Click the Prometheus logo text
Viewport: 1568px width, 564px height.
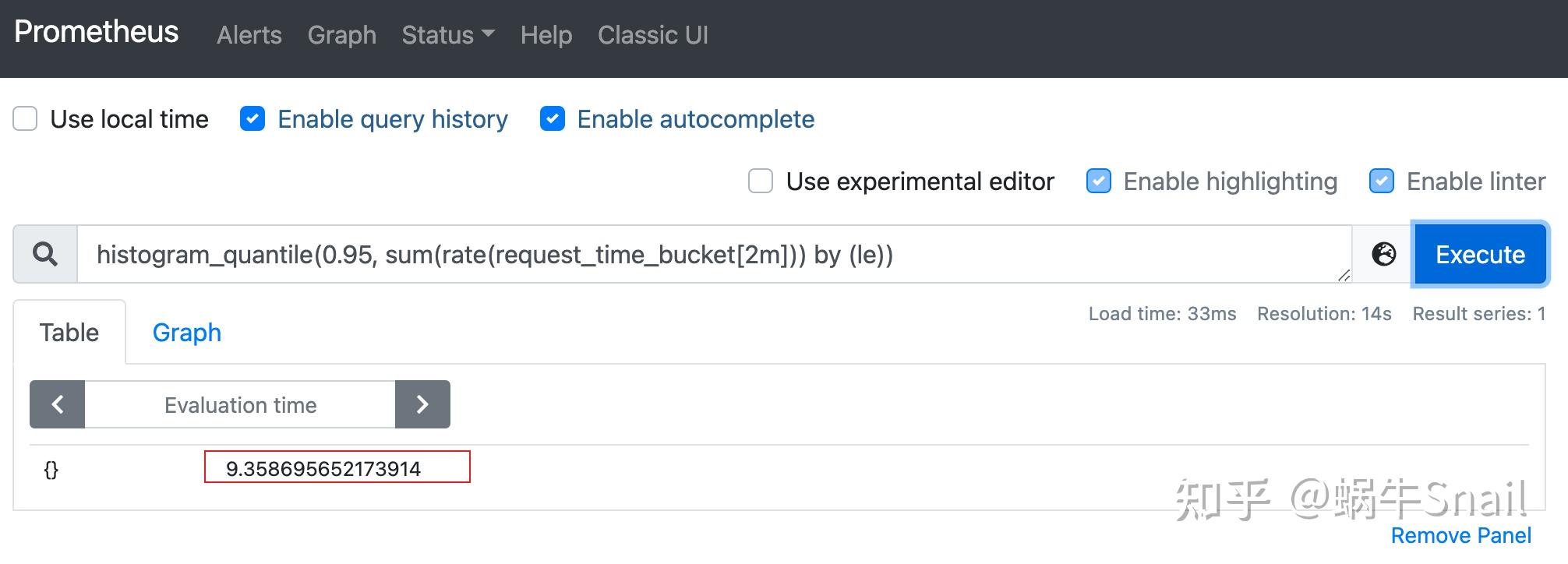click(x=97, y=32)
